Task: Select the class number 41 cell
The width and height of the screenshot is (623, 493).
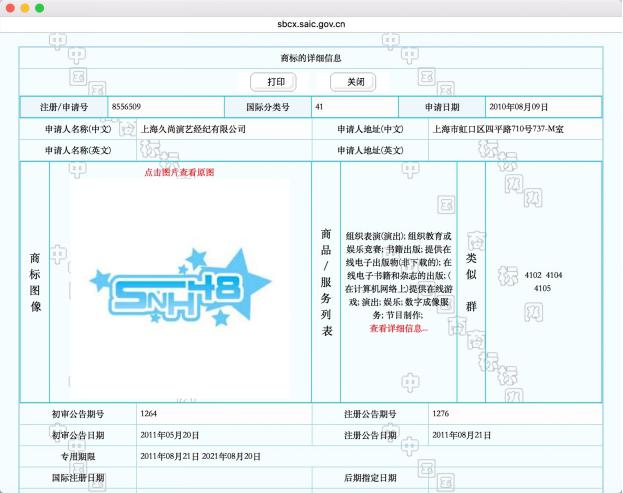Action: pos(355,107)
